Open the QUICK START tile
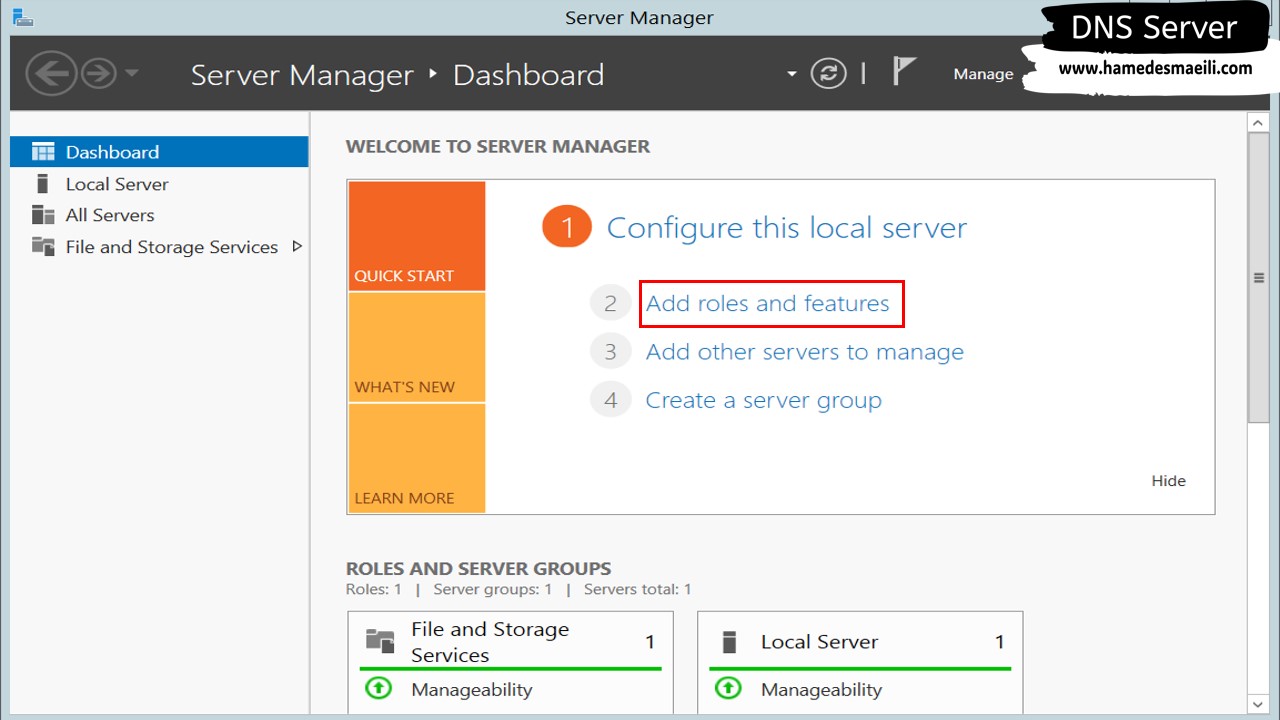This screenshot has height=720, width=1280. point(417,236)
